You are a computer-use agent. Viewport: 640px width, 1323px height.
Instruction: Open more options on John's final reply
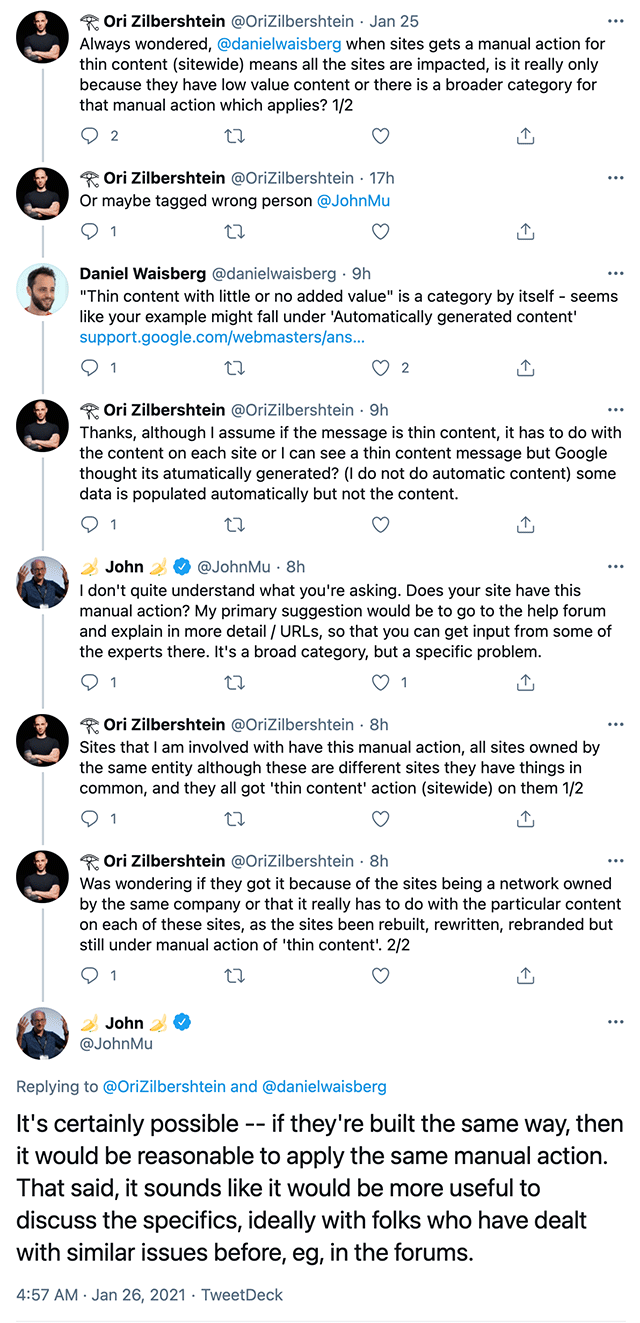tap(616, 1022)
